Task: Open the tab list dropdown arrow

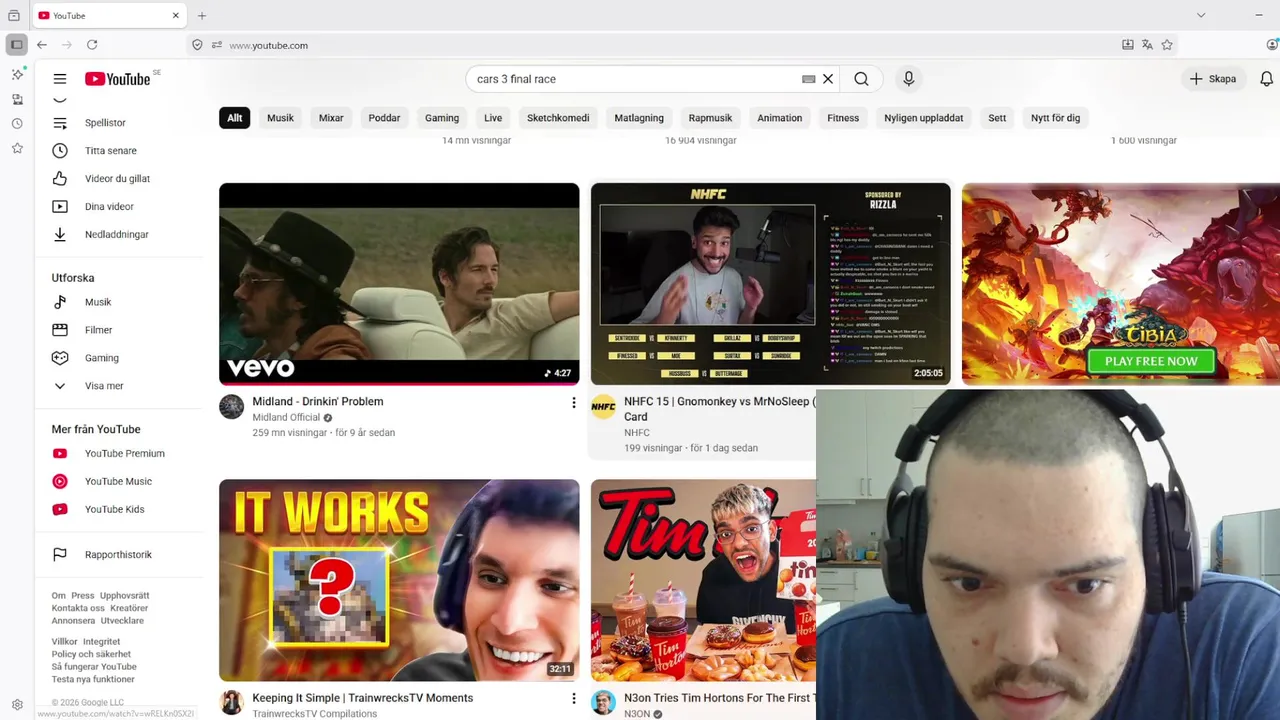Action: coord(1201,15)
